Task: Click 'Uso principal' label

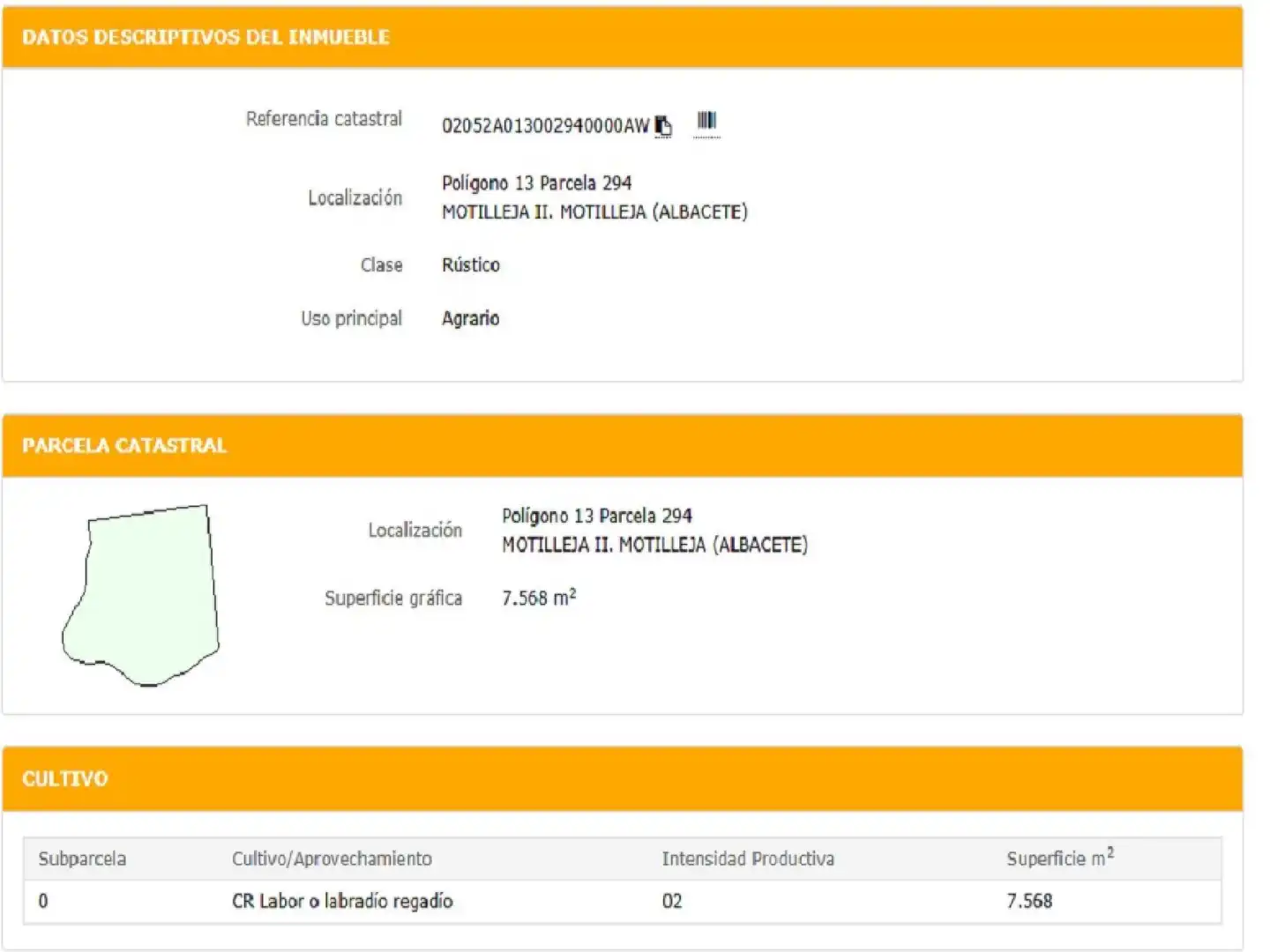Action: (351, 318)
